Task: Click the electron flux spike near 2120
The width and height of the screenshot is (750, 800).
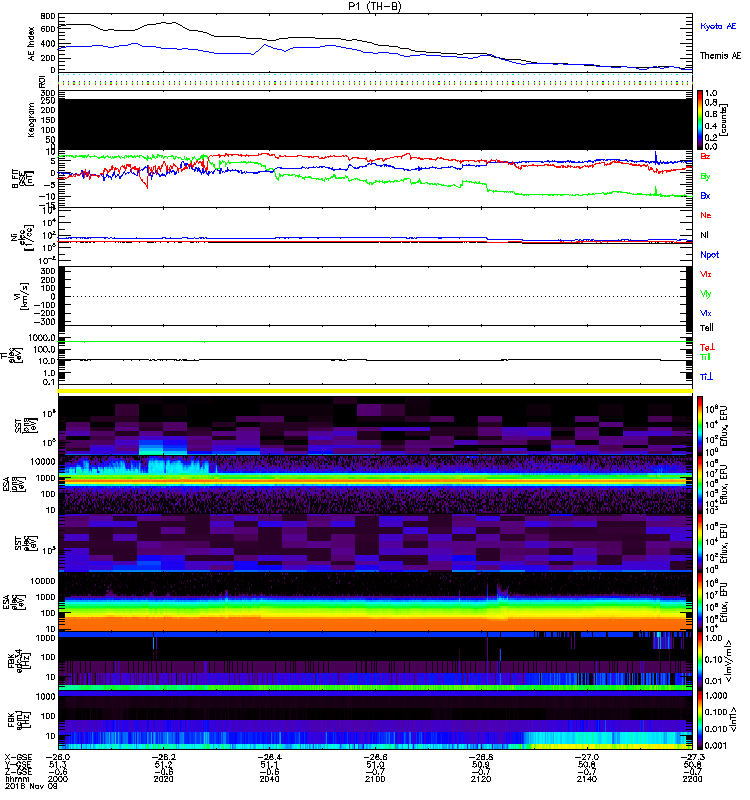Action: click(501, 594)
